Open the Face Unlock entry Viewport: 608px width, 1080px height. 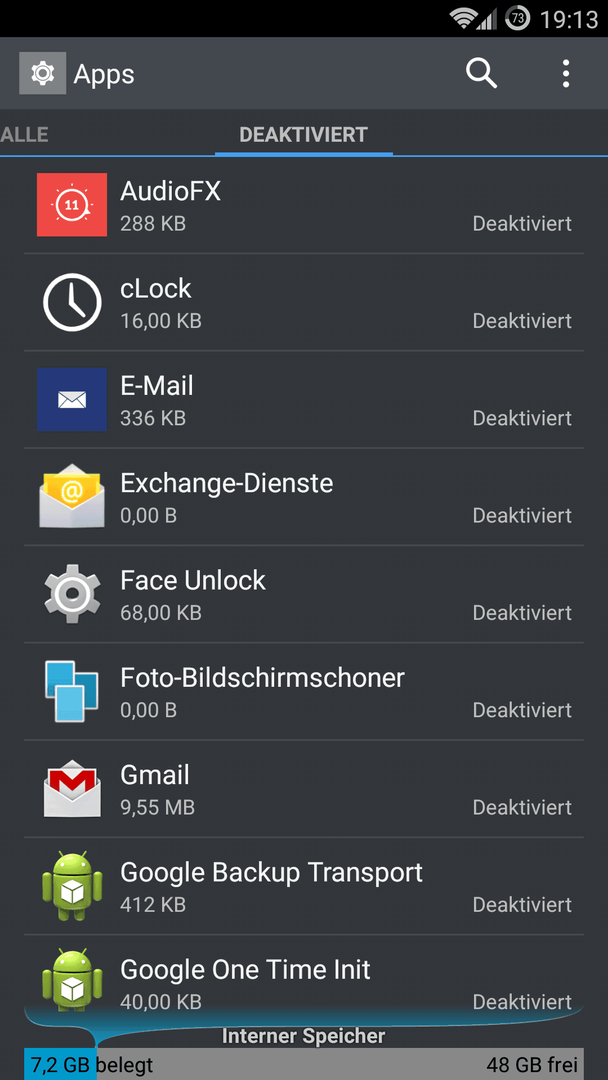(x=304, y=593)
